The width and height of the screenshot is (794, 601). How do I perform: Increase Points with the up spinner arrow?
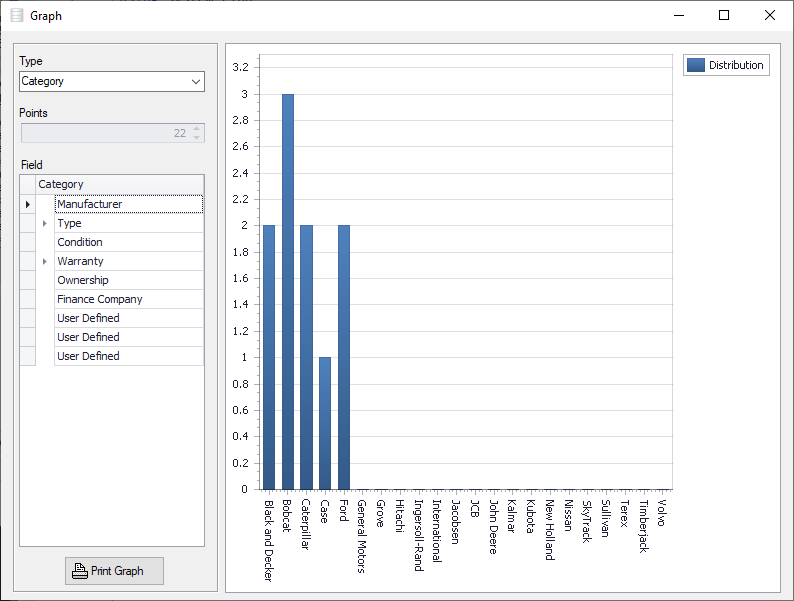pos(196,129)
